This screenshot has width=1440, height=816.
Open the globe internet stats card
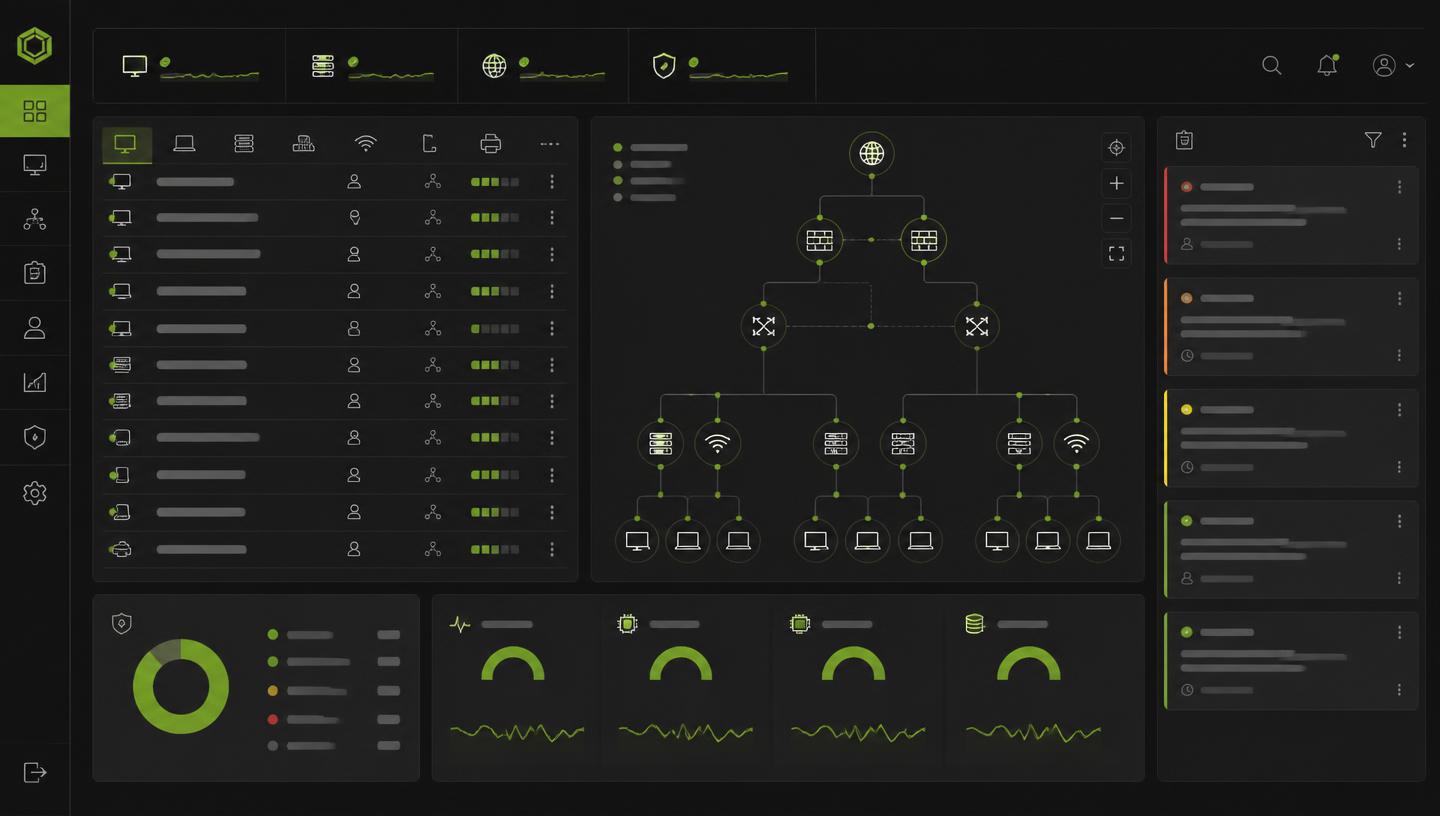pyautogui.click(x=543, y=66)
